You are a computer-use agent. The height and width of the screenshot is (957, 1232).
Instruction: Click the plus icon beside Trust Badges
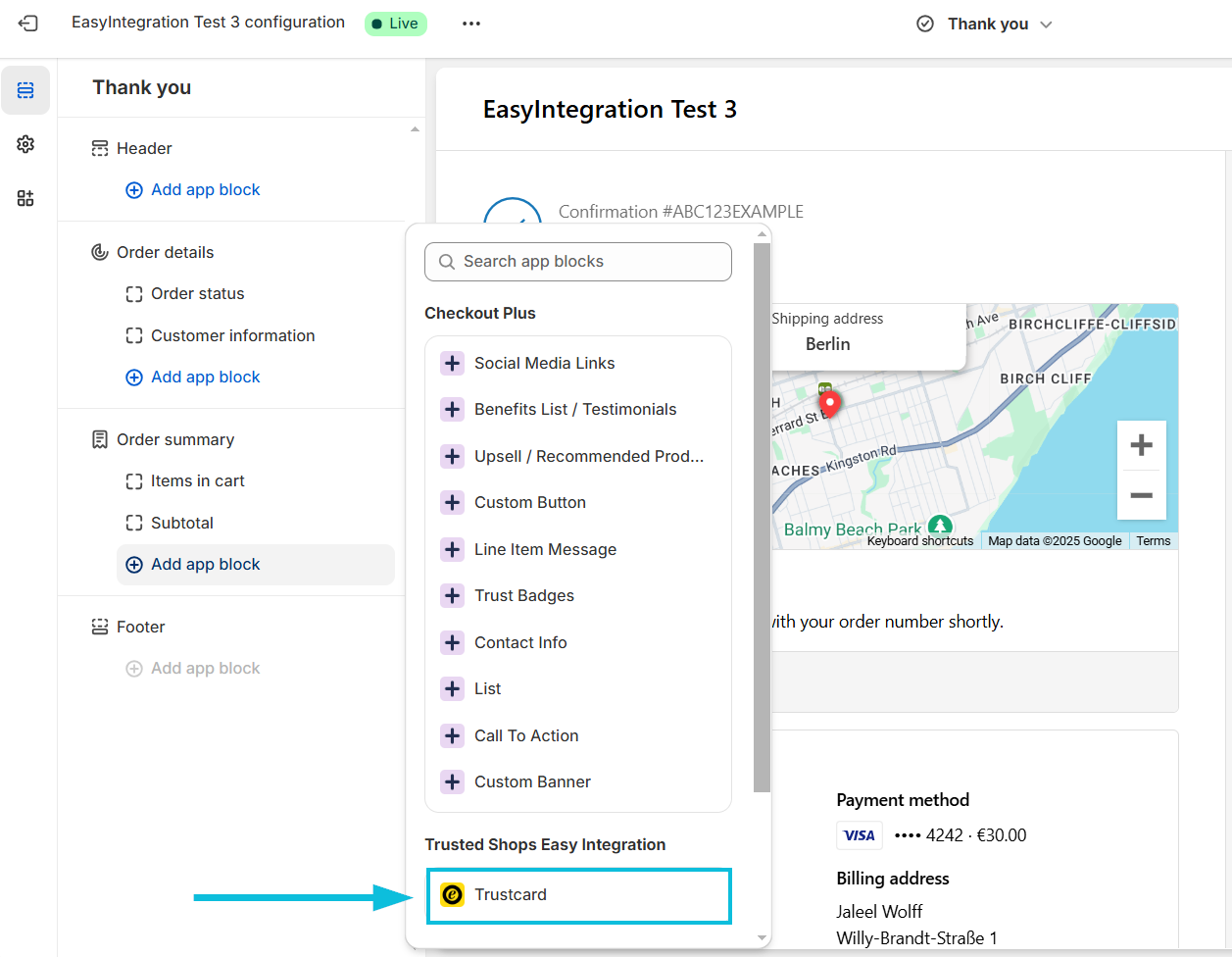tap(452, 596)
